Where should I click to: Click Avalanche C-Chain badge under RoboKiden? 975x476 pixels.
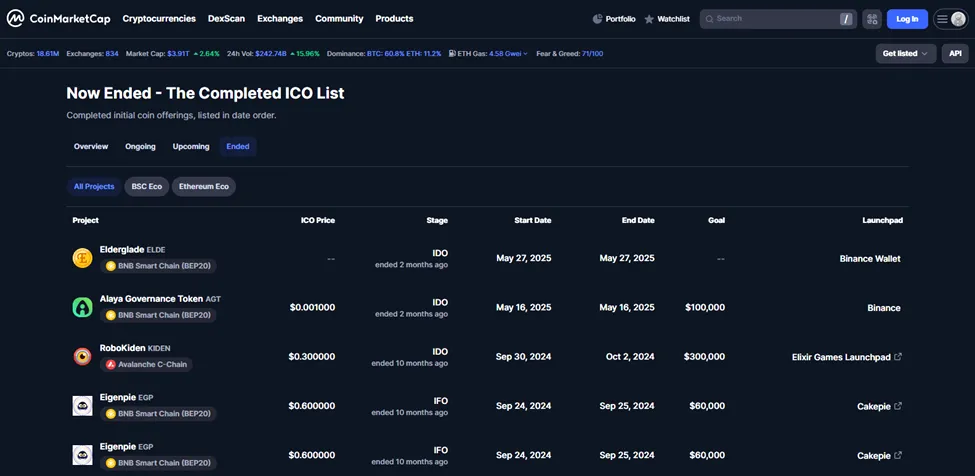click(146, 365)
